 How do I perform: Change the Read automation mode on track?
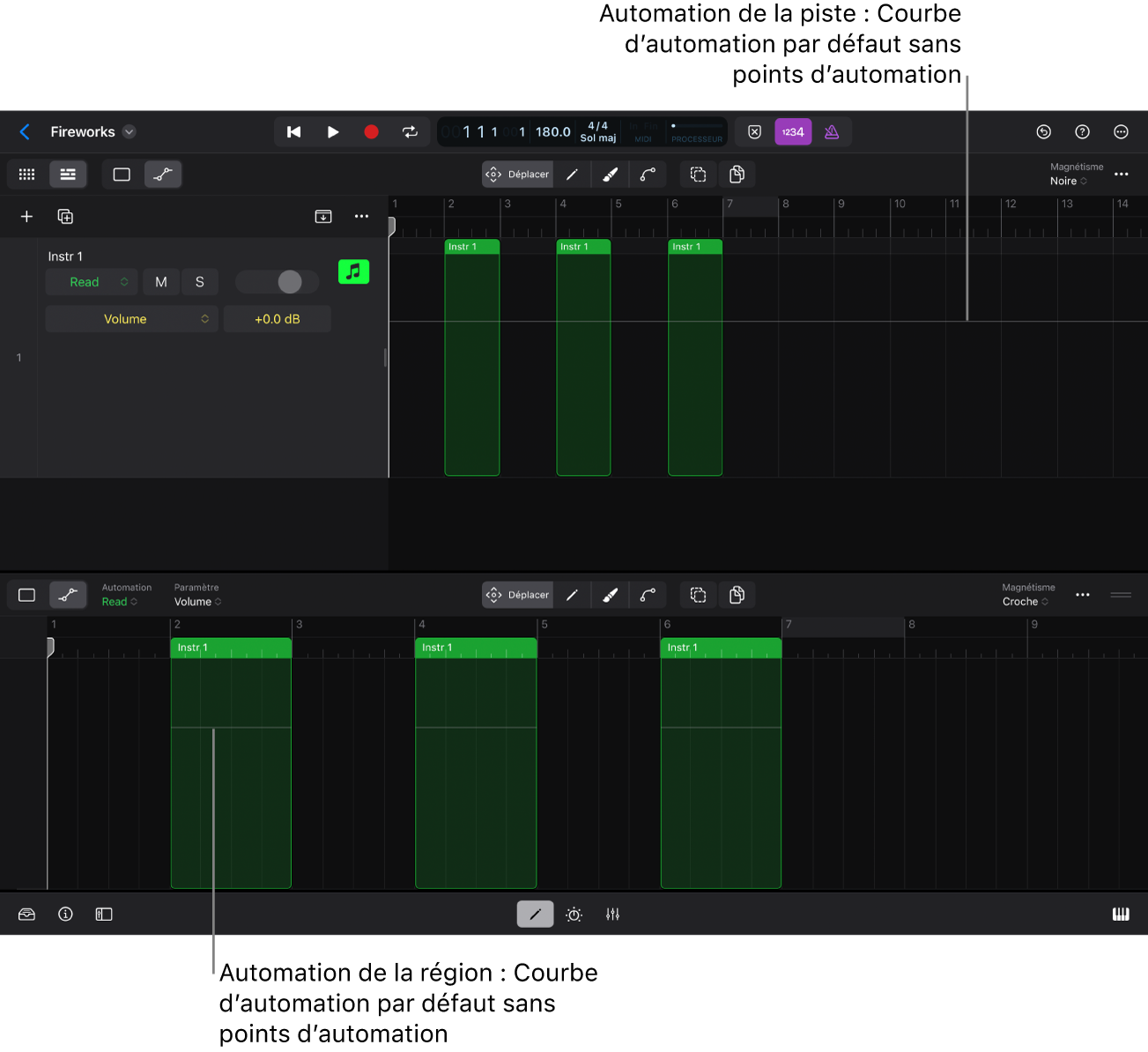click(92, 282)
